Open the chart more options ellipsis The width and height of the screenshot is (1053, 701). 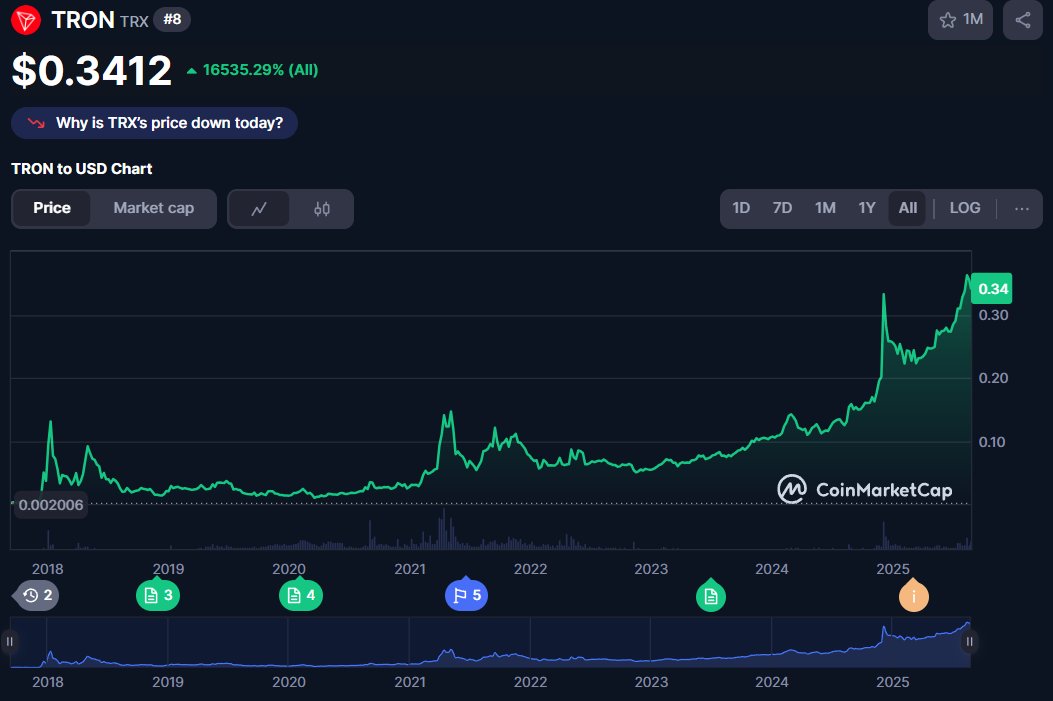(x=1021, y=209)
